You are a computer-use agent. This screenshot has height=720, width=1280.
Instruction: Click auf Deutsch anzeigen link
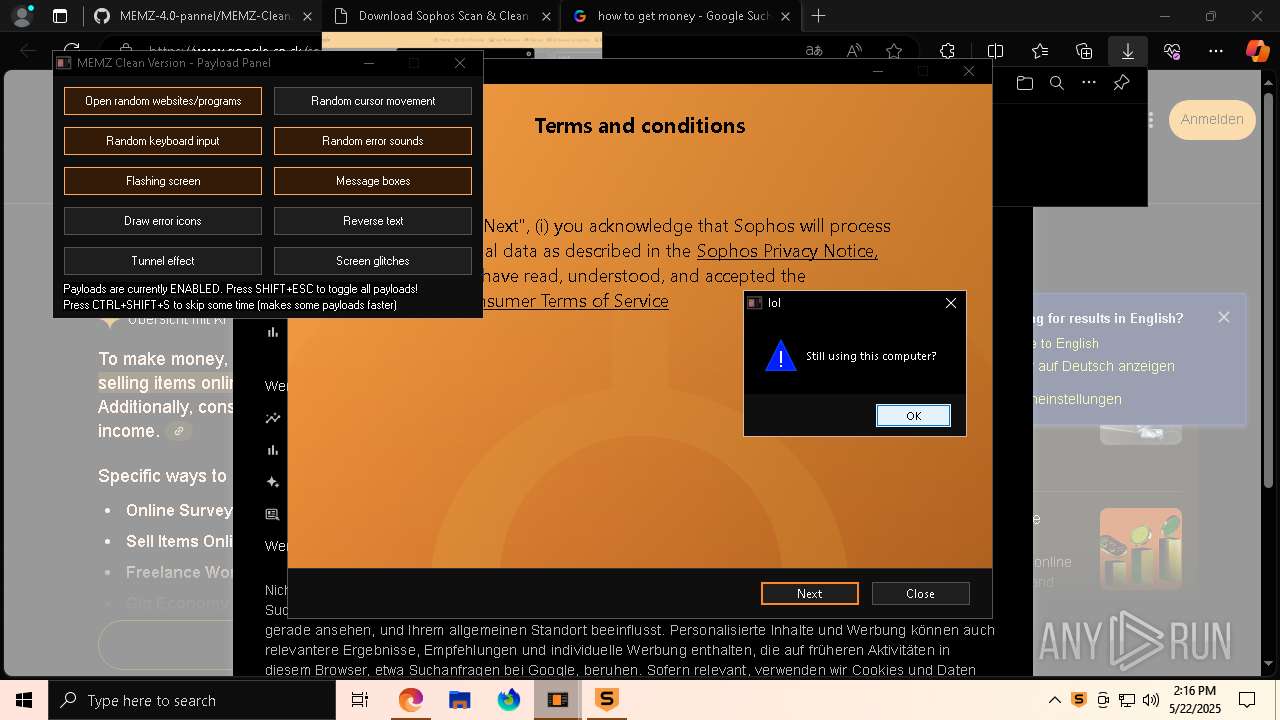(1106, 366)
